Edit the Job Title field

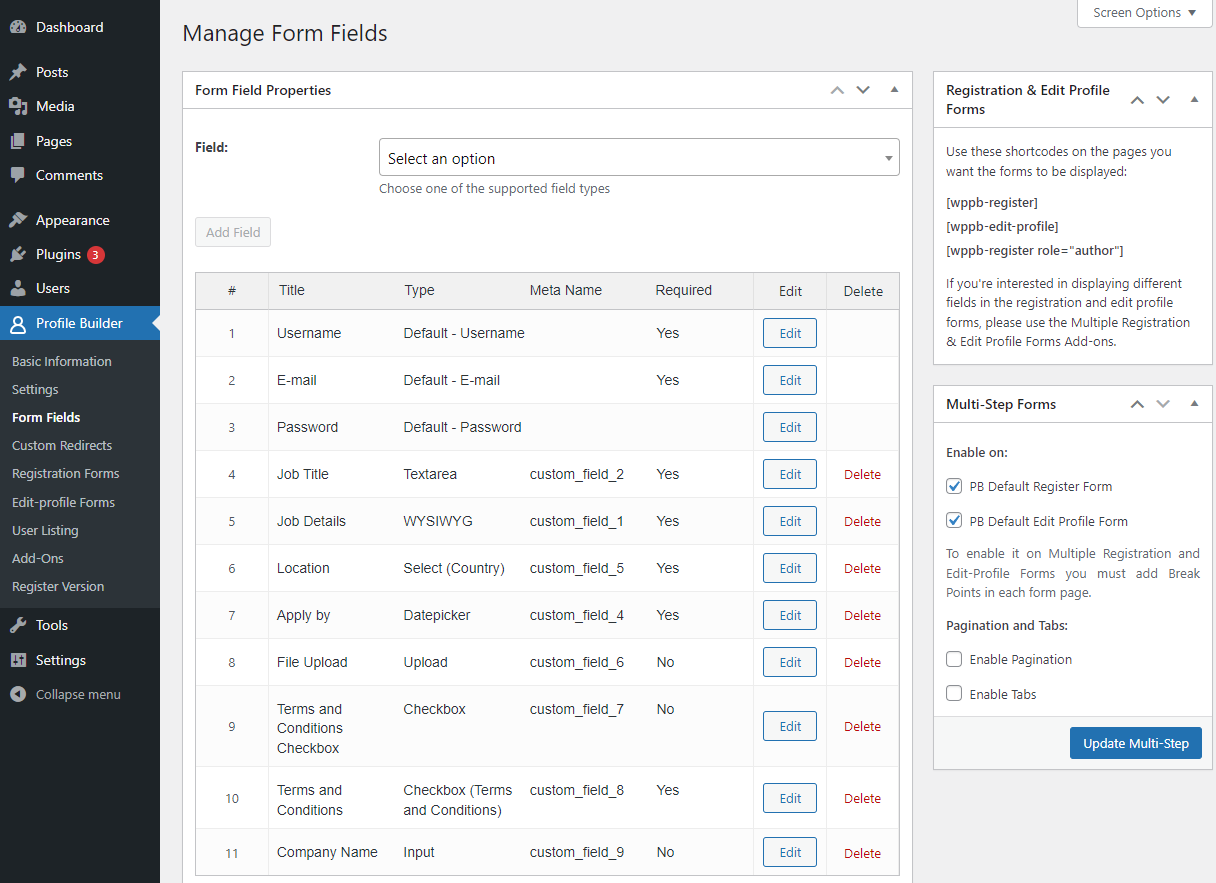[790, 474]
